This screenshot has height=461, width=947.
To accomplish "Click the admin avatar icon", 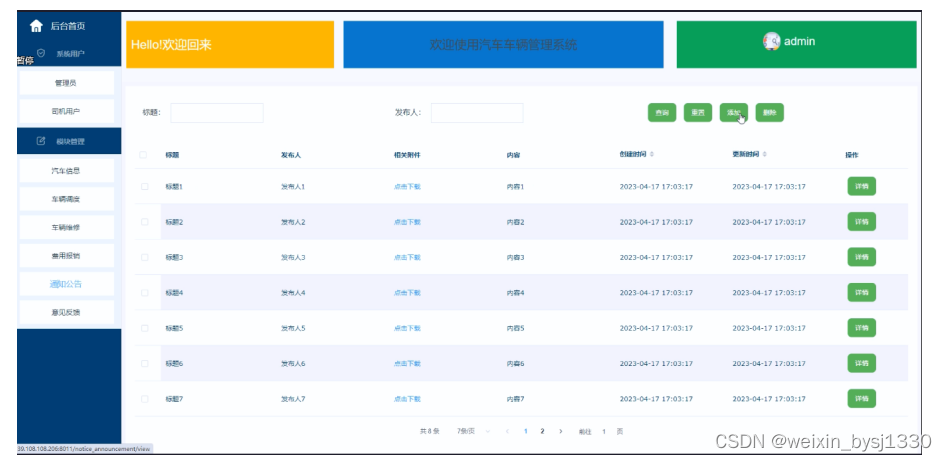I will [772, 41].
